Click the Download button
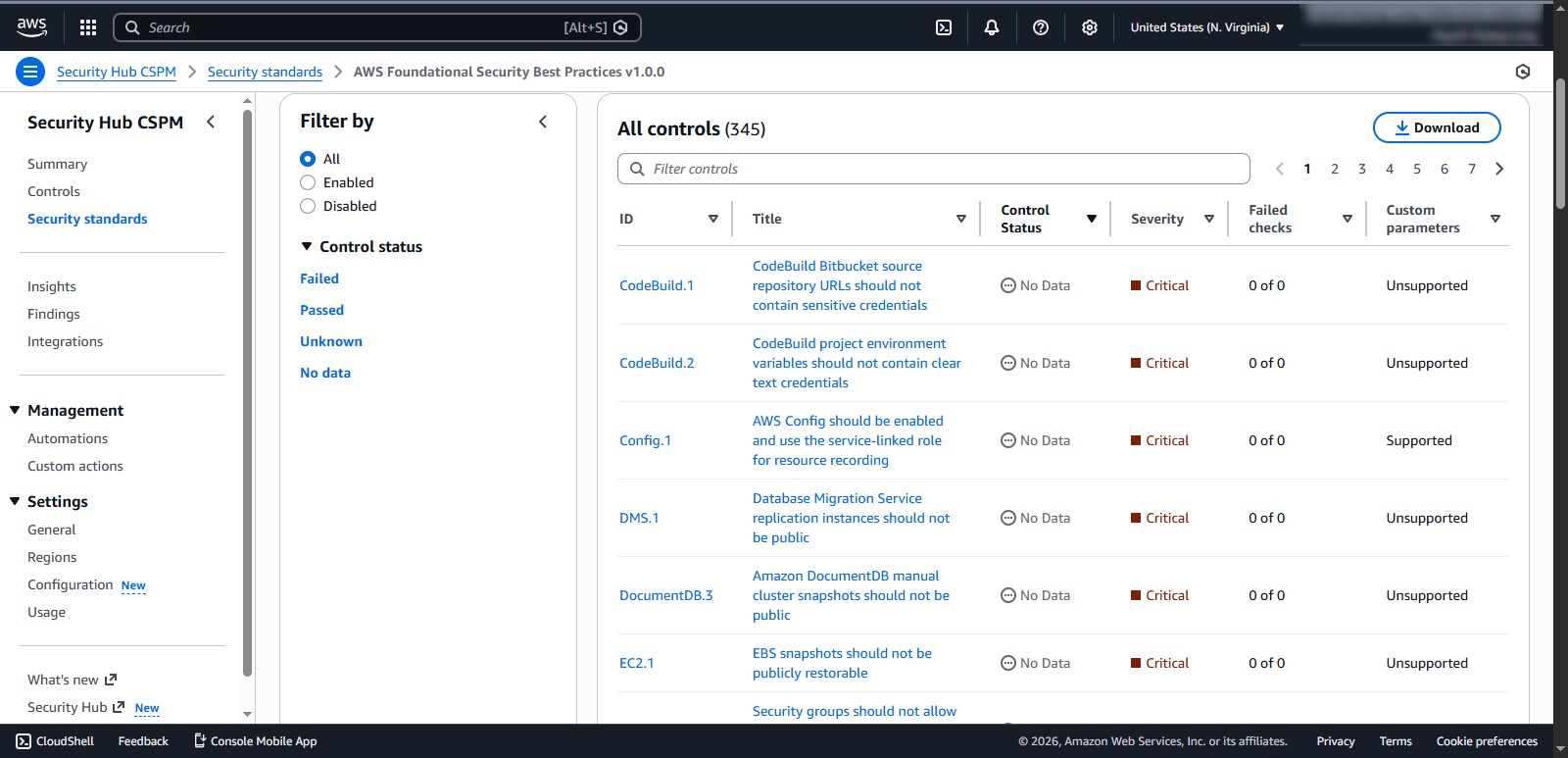 coord(1436,127)
